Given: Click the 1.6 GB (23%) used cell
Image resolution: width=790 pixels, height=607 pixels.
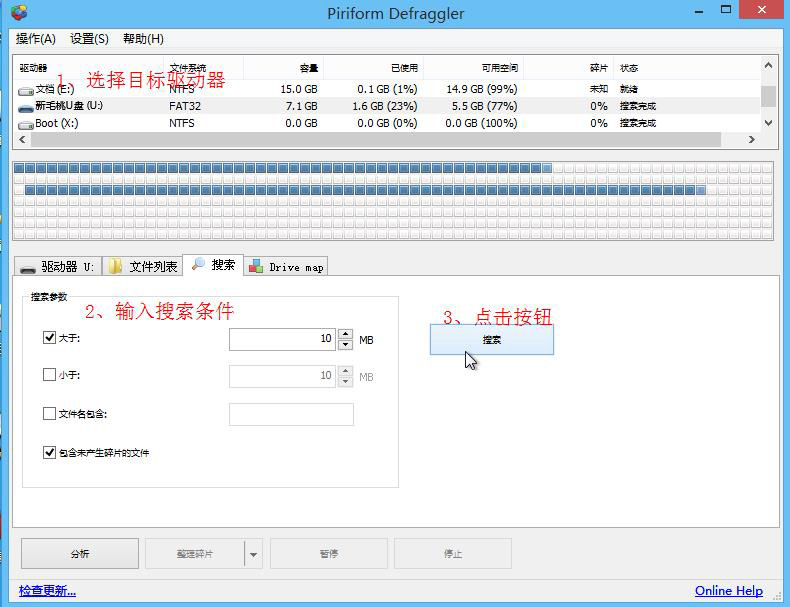Looking at the screenshot, I should [x=385, y=106].
